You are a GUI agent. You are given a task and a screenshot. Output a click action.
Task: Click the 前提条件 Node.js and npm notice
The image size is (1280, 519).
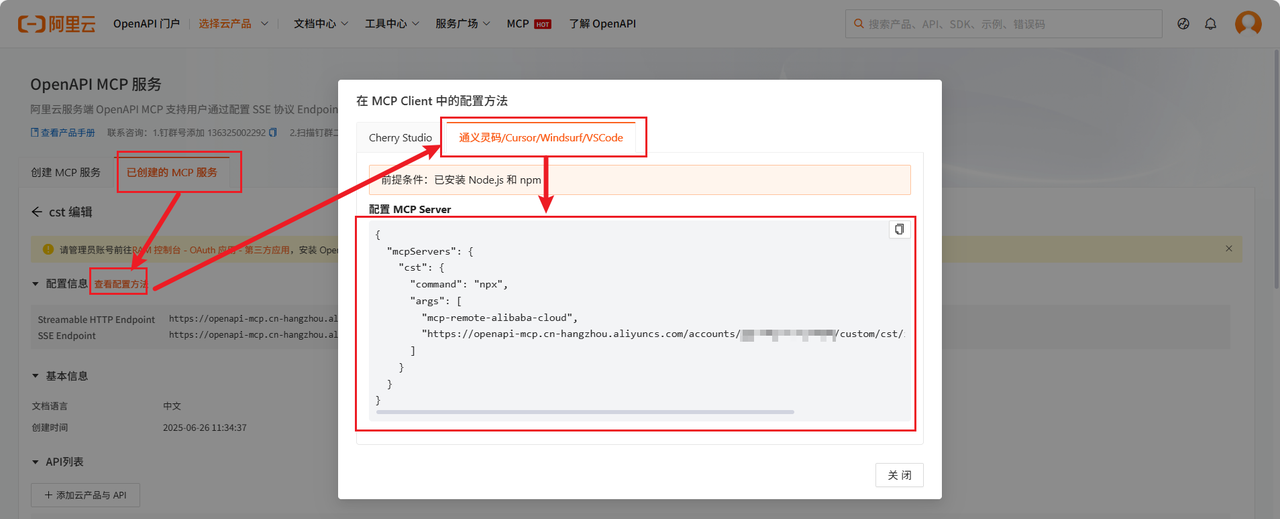[640, 180]
